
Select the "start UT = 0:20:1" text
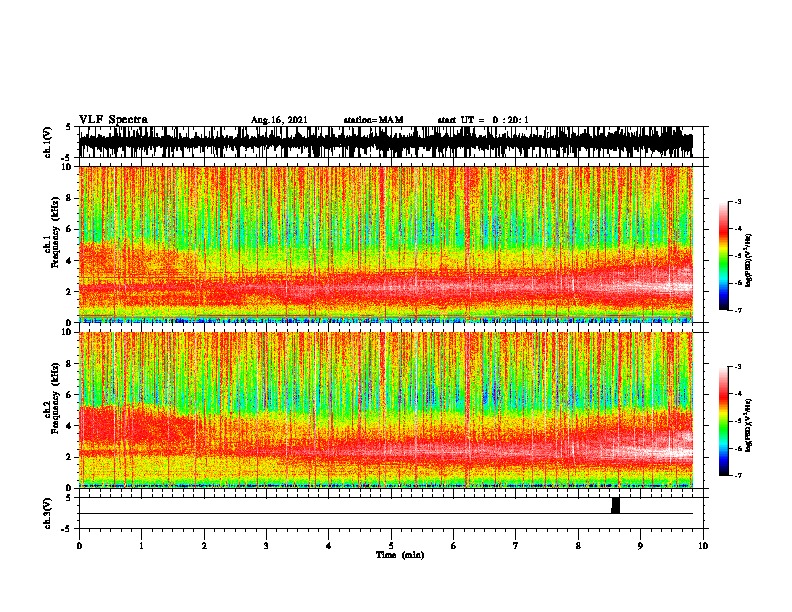point(483,120)
